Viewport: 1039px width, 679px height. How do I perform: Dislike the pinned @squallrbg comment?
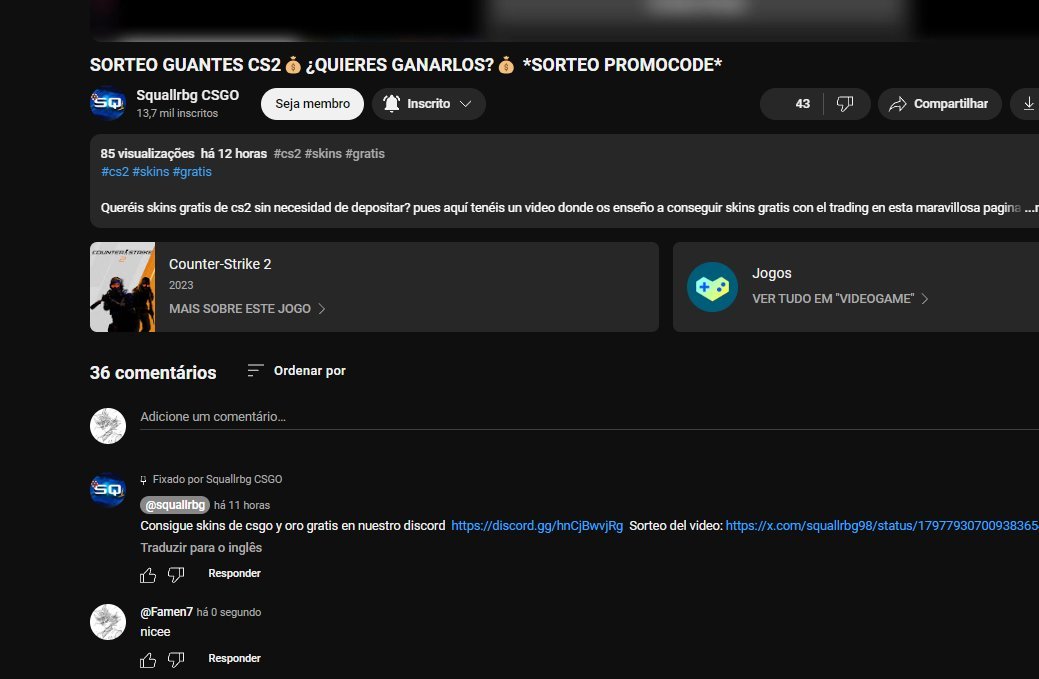[x=176, y=574]
